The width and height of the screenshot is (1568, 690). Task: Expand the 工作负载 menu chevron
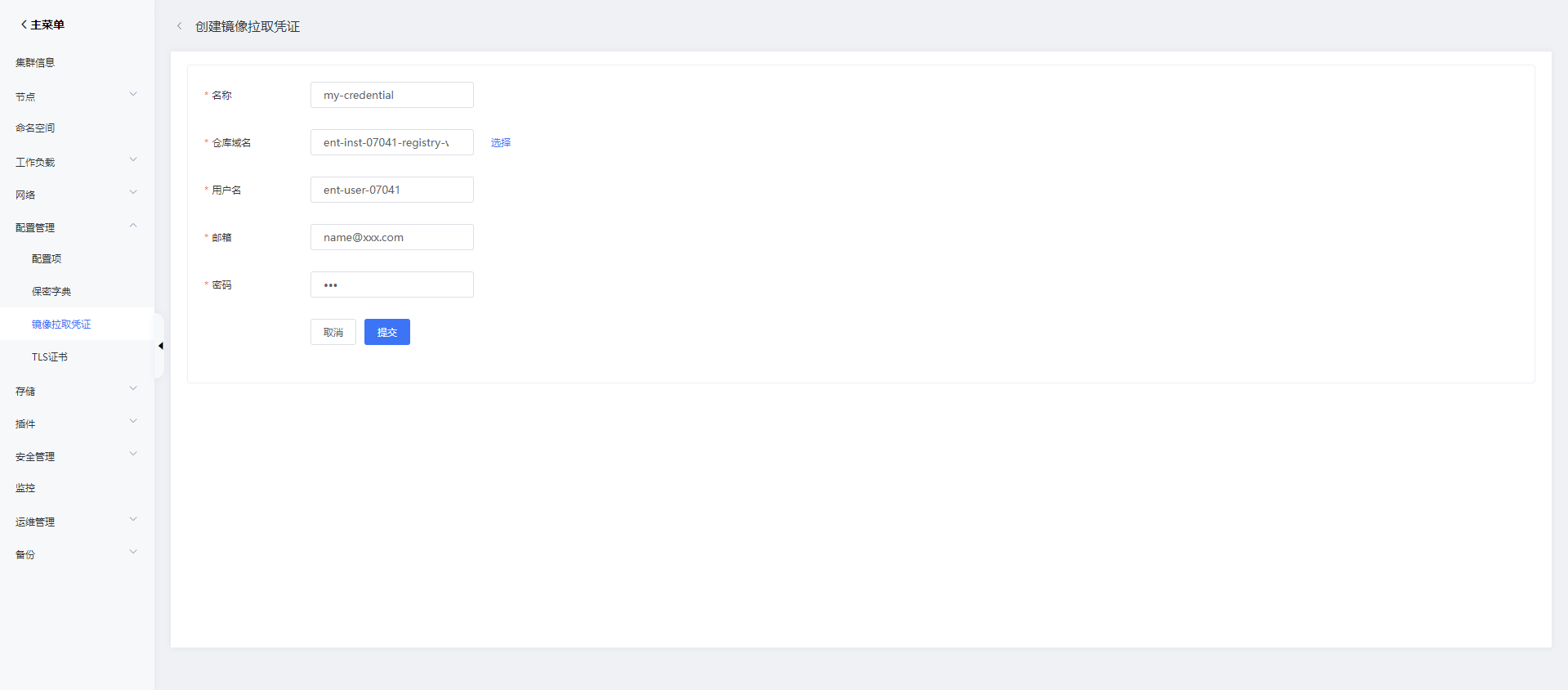tap(133, 160)
